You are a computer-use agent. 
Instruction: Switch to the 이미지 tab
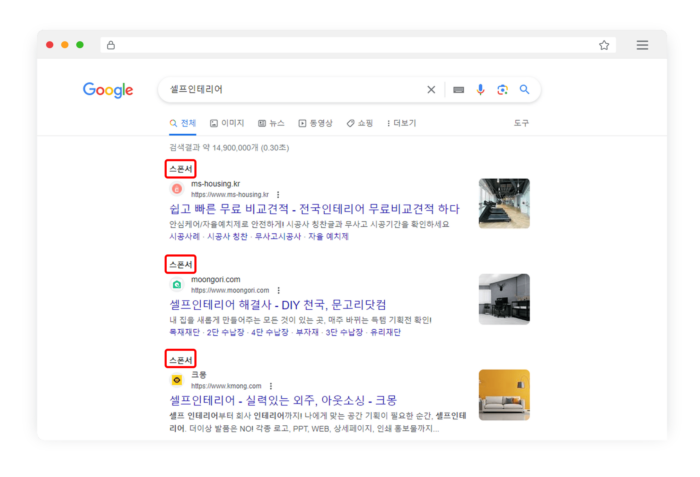point(227,123)
